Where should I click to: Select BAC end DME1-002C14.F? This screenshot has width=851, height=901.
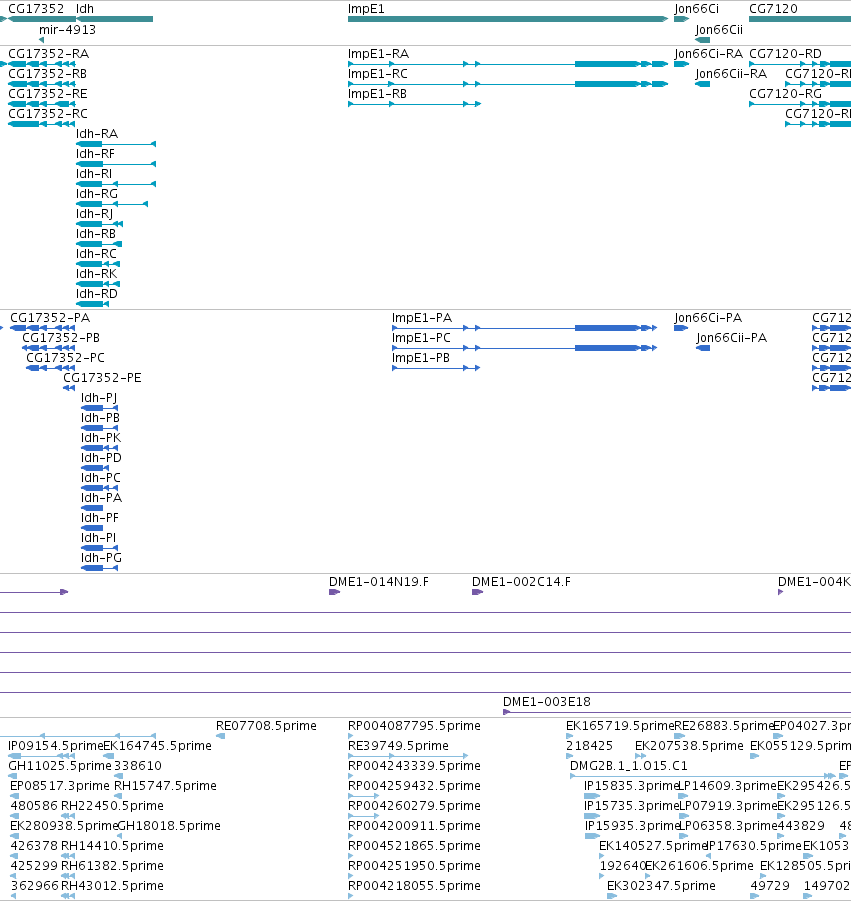521,582
